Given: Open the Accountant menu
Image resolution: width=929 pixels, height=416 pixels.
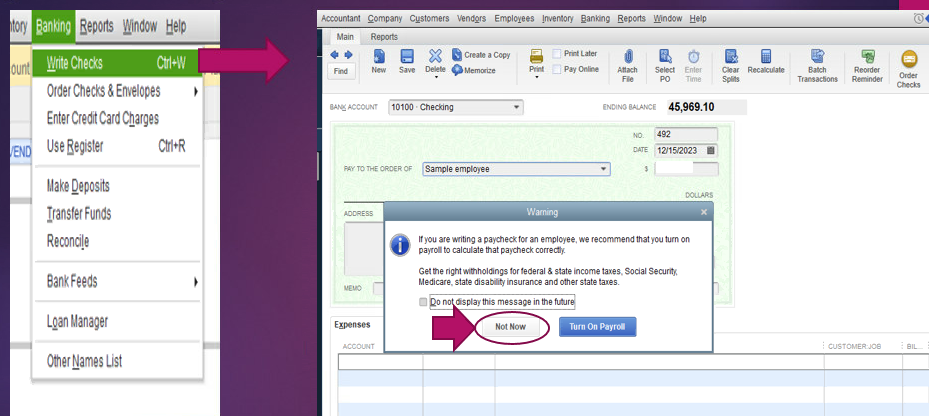Looking at the screenshot, I should point(341,18).
